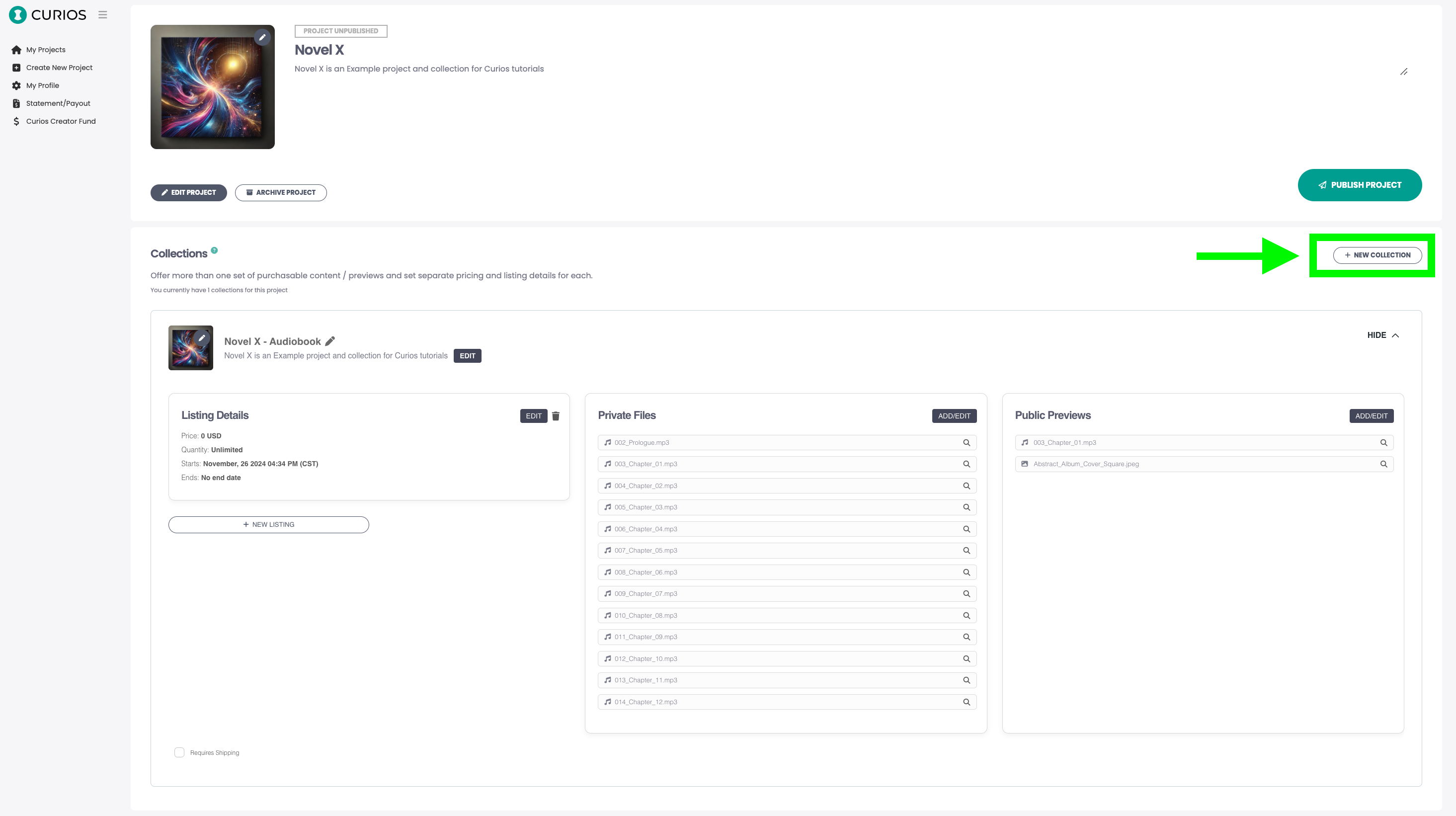Select public preview 003_Chapter_01.mp3 file name
This screenshot has height=816, width=1456.
[x=1064, y=442]
